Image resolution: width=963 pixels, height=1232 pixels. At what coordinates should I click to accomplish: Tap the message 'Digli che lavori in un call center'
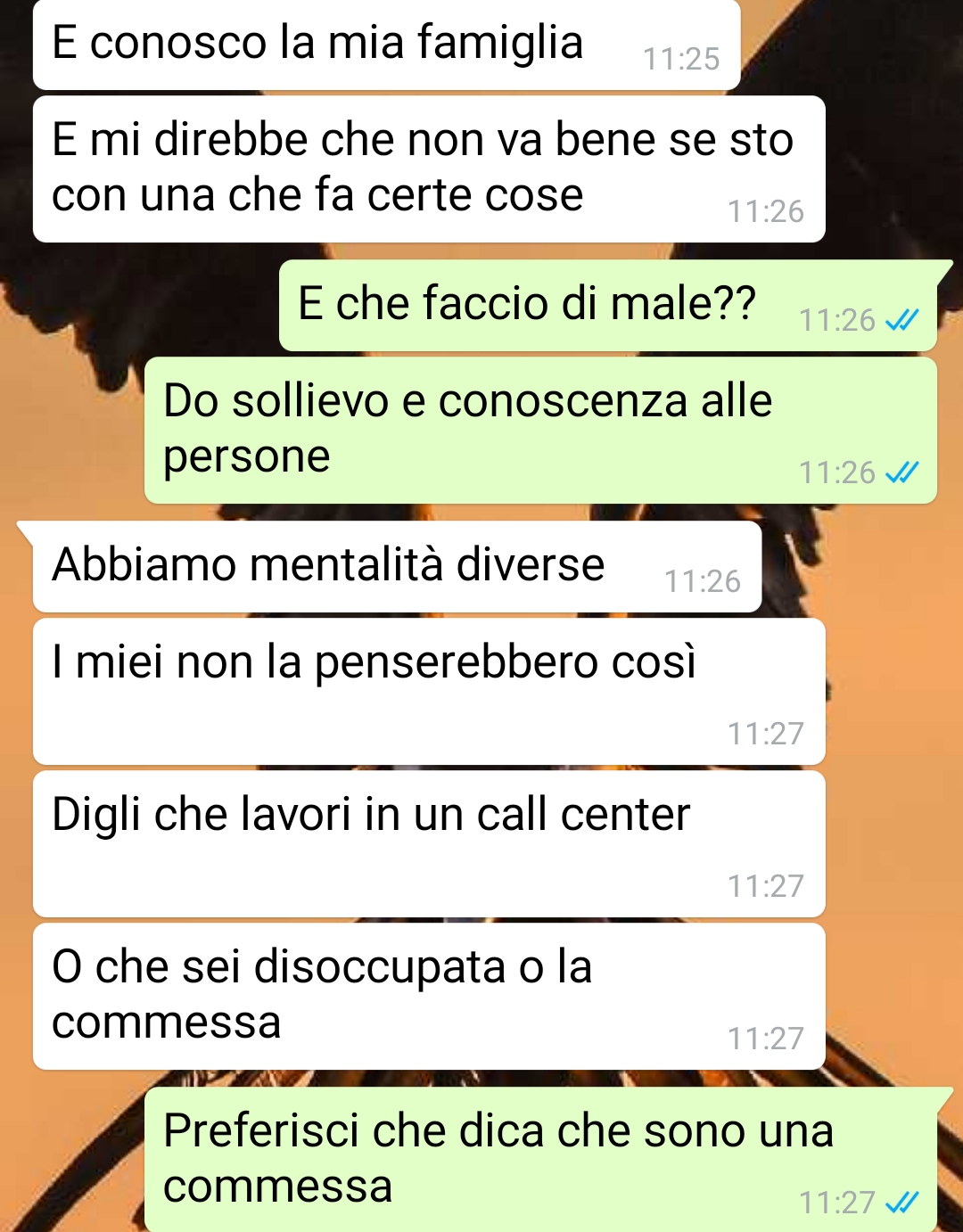(429, 844)
